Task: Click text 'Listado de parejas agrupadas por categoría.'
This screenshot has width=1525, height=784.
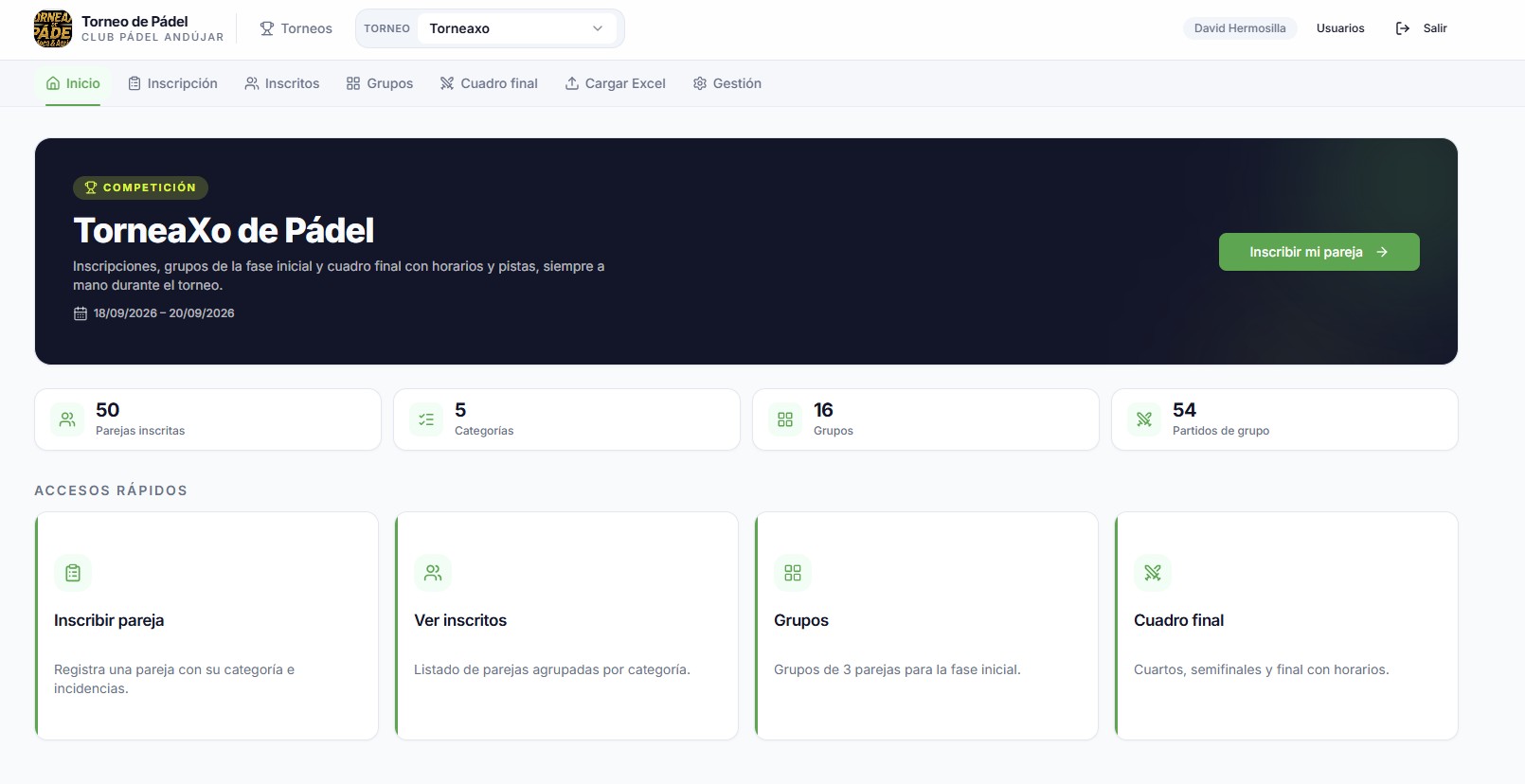Action: (552, 669)
